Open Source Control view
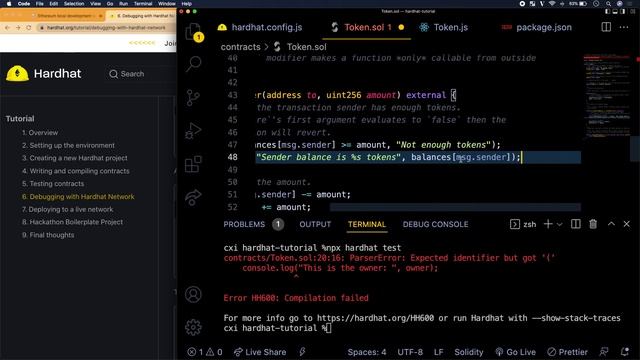Screen dimensions: 640x360 click(x=193, y=98)
